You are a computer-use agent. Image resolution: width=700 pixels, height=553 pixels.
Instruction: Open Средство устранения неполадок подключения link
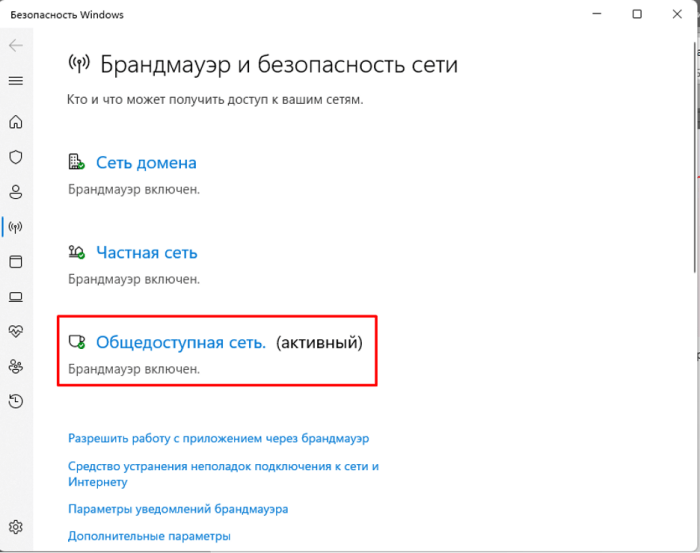[223, 474]
